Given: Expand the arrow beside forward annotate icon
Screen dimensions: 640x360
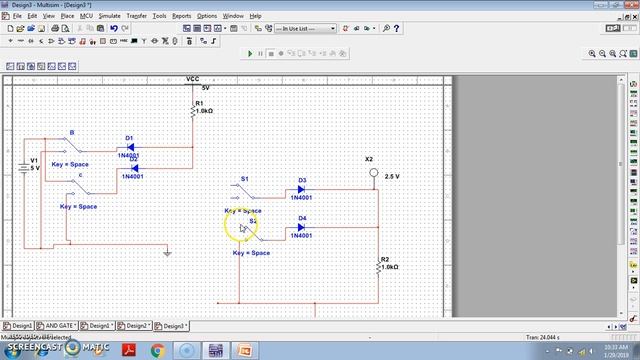Looking at the screenshot, I should (x=374, y=29).
